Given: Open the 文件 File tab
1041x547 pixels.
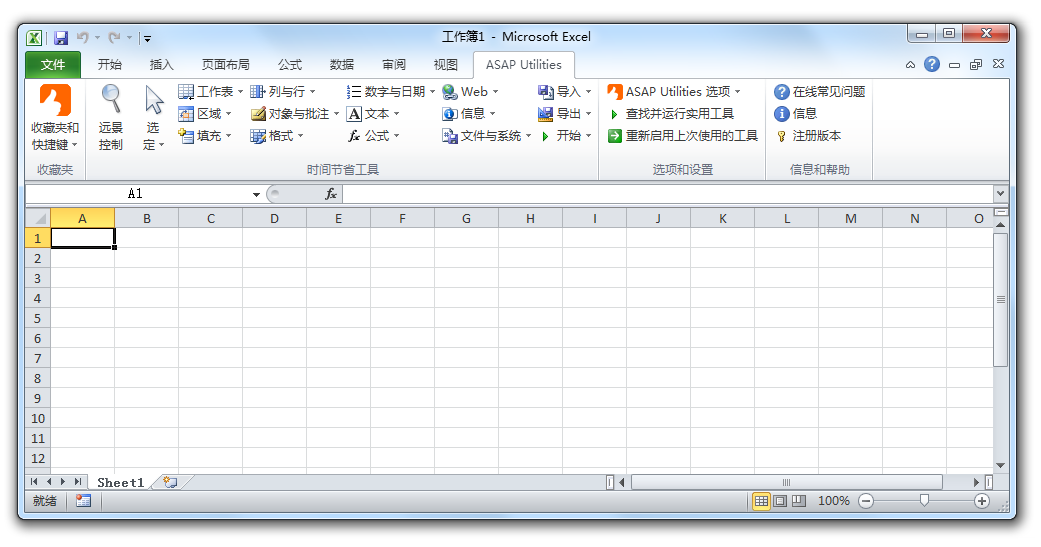Looking at the screenshot, I should [x=53, y=64].
